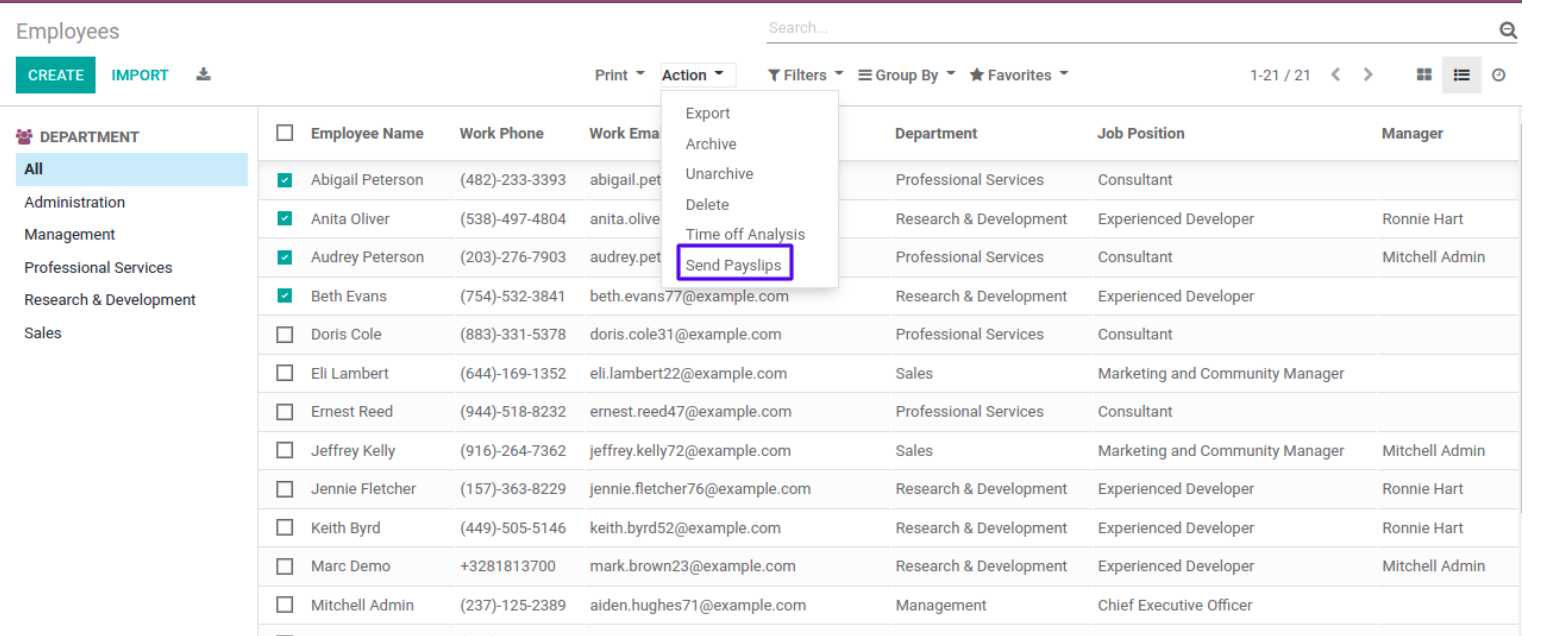
Task: Open the Print dropdown menu
Action: (x=619, y=75)
